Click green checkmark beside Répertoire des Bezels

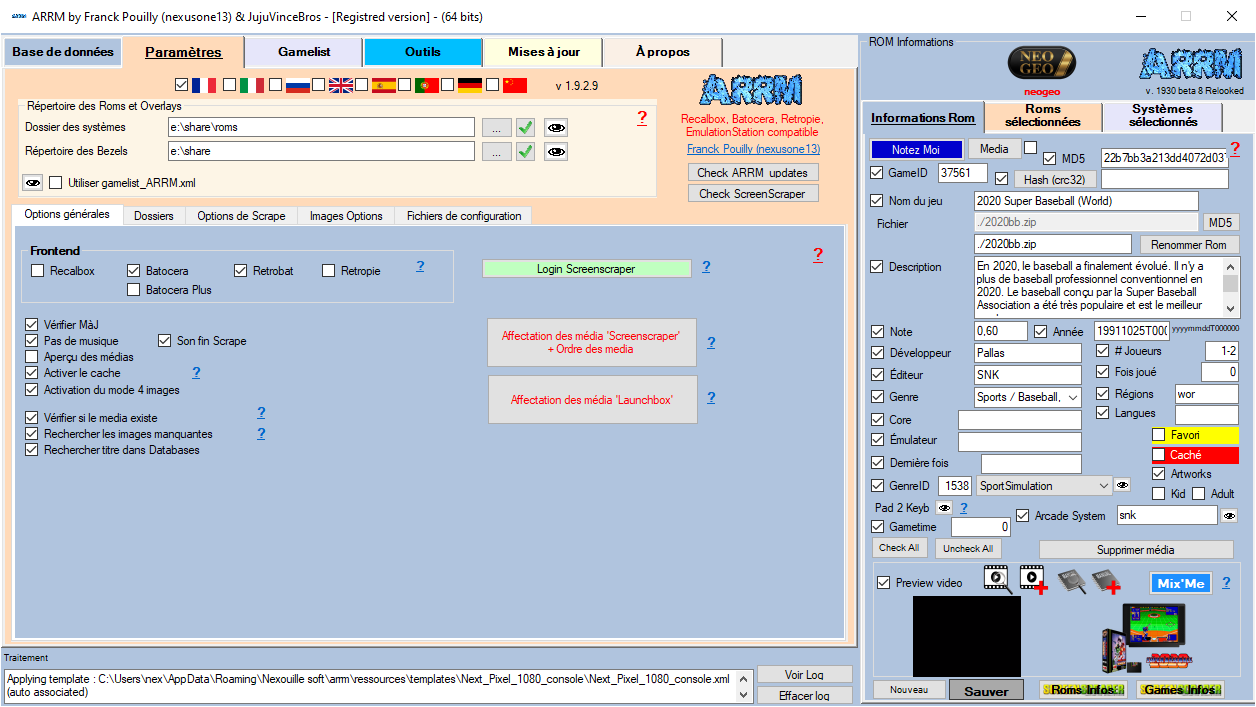(x=525, y=151)
